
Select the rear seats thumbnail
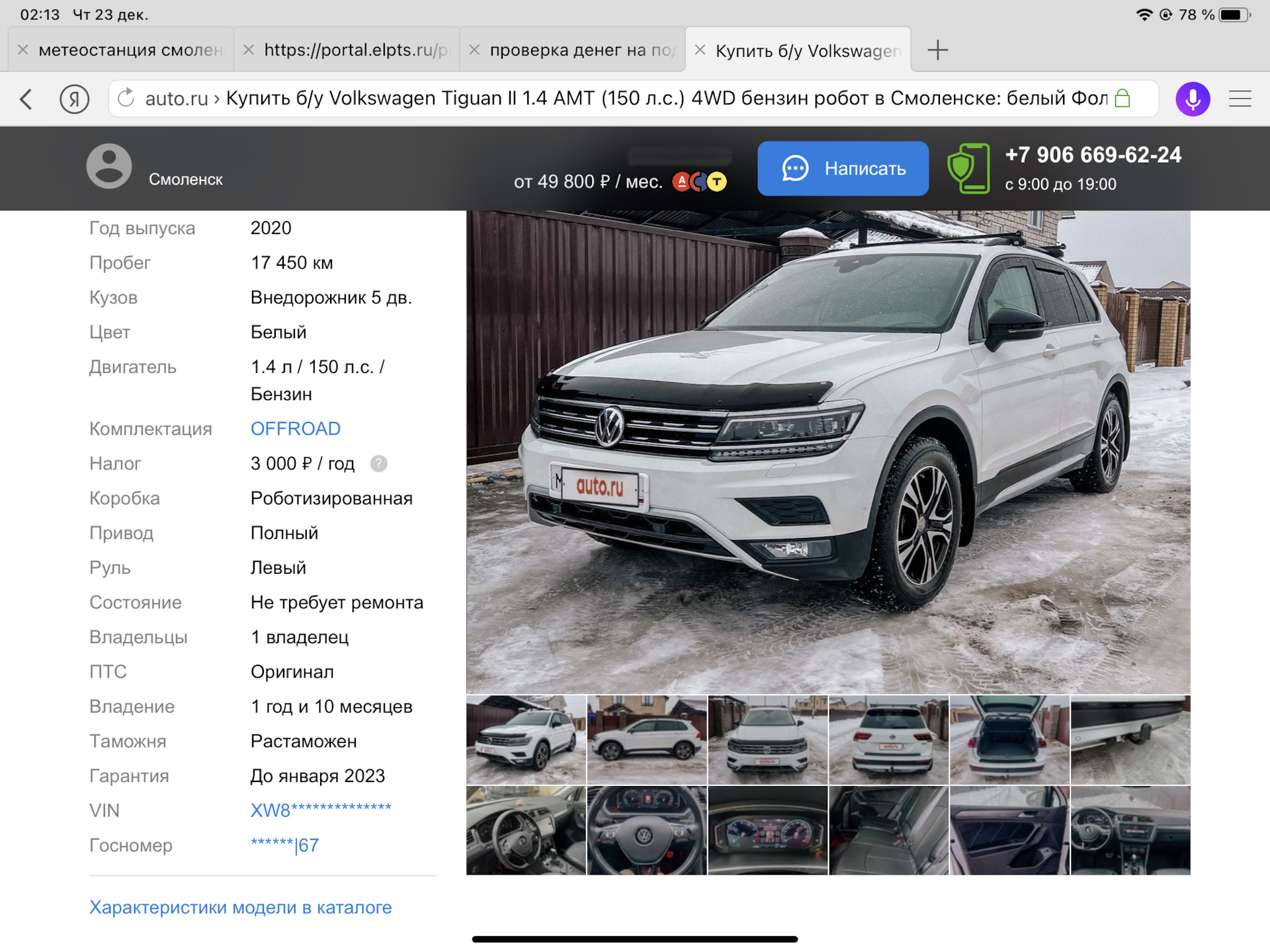point(889,830)
